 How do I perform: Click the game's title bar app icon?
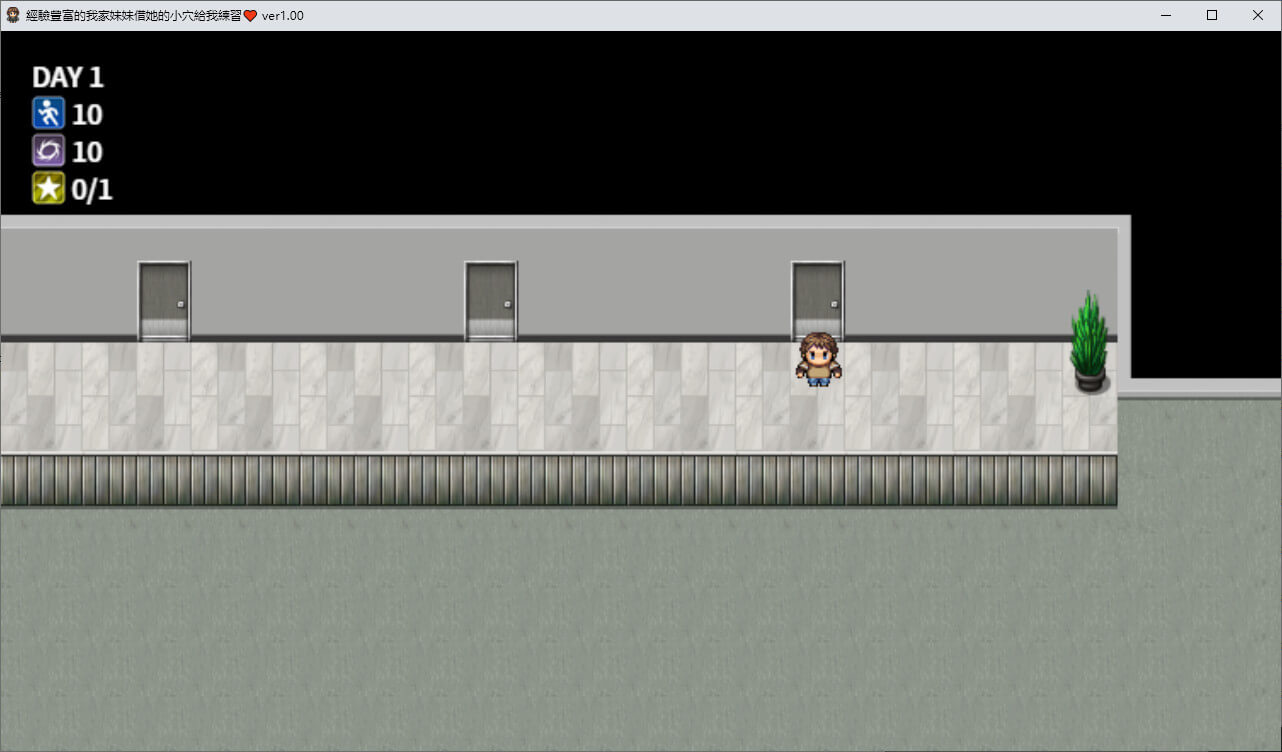(x=13, y=15)
